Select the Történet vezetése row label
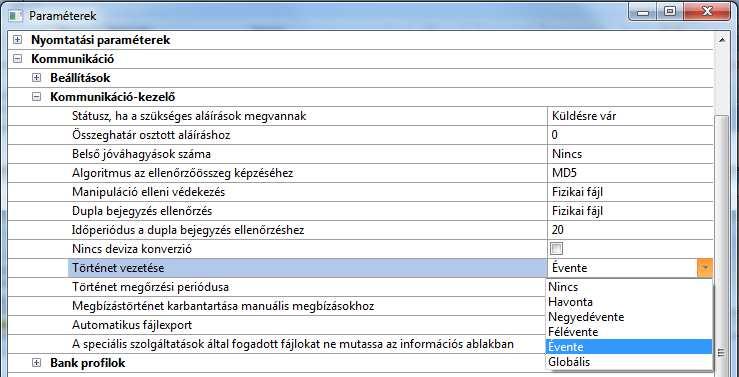739x377 pixels. [118, 268]
